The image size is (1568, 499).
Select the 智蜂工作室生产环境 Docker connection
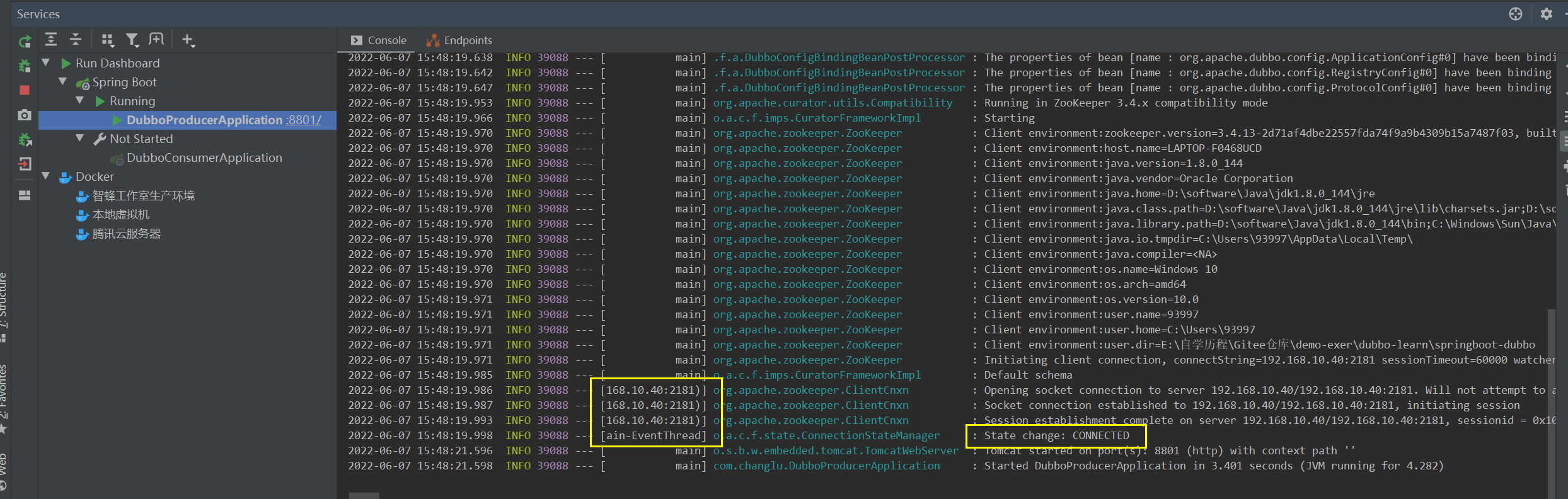pyautogui.click(x=144, y=196)
